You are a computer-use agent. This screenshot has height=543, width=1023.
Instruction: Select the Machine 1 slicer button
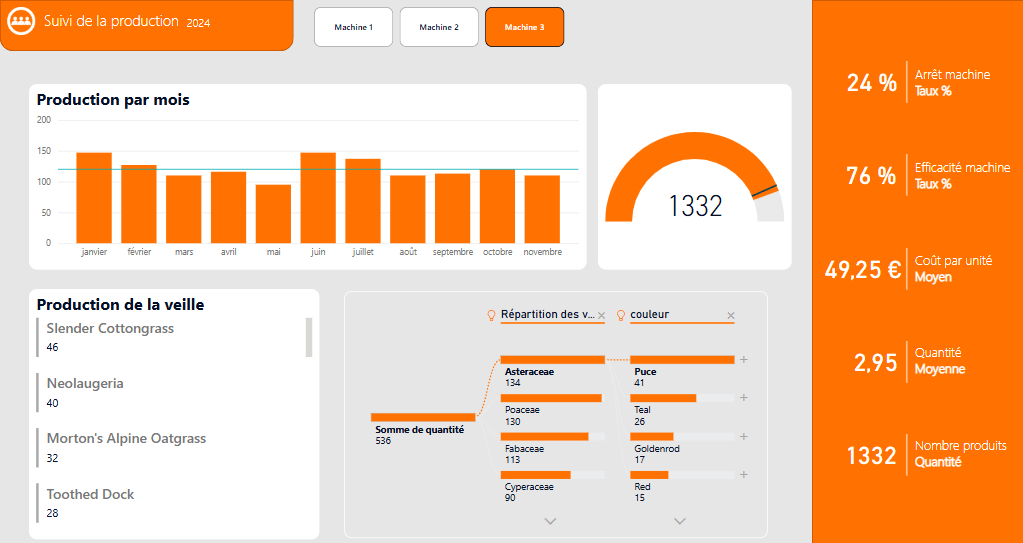[353, 27]
